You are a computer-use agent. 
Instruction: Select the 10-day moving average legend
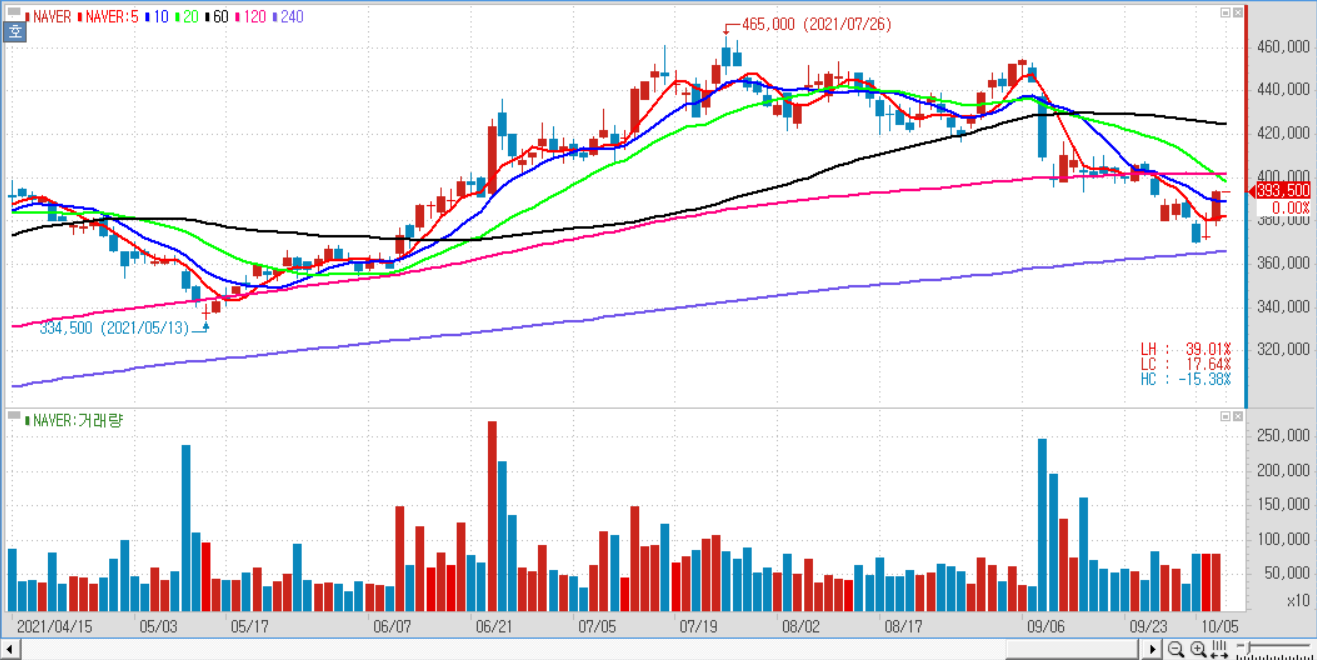(158, 17)
